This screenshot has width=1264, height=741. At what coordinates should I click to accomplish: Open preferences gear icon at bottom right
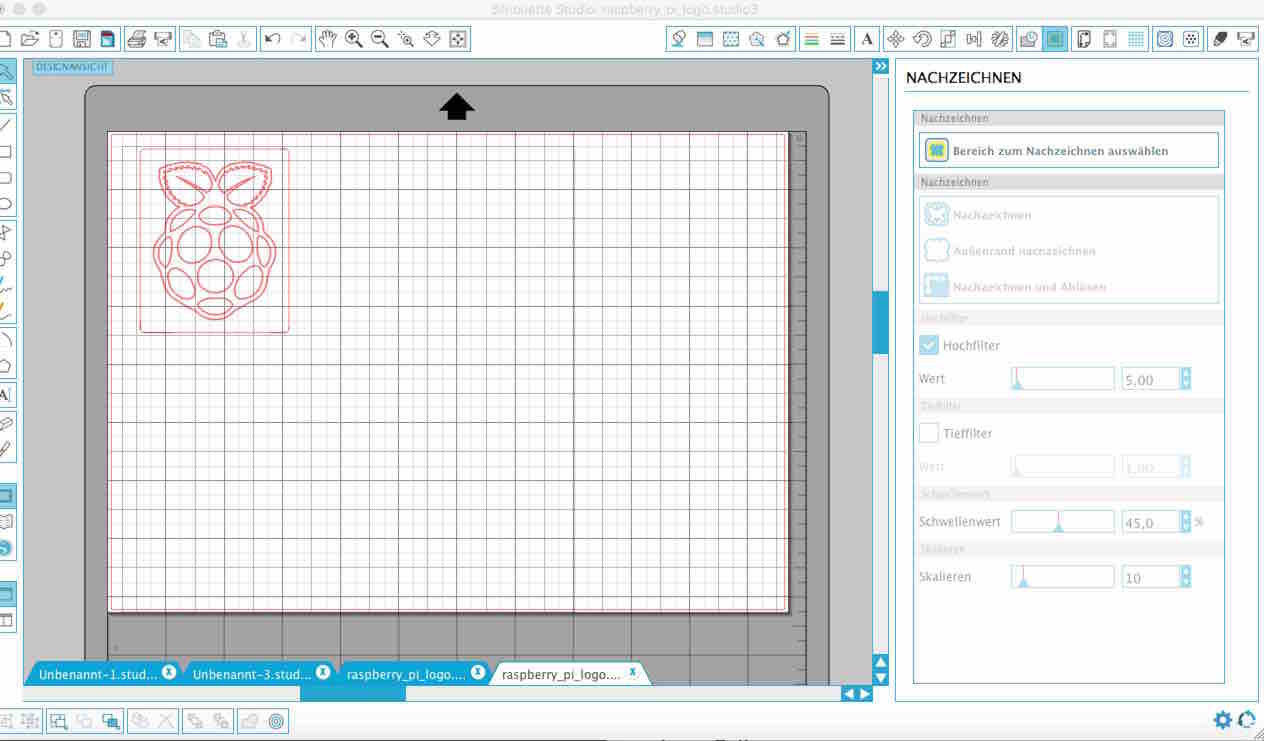(x=1222, y=720)
